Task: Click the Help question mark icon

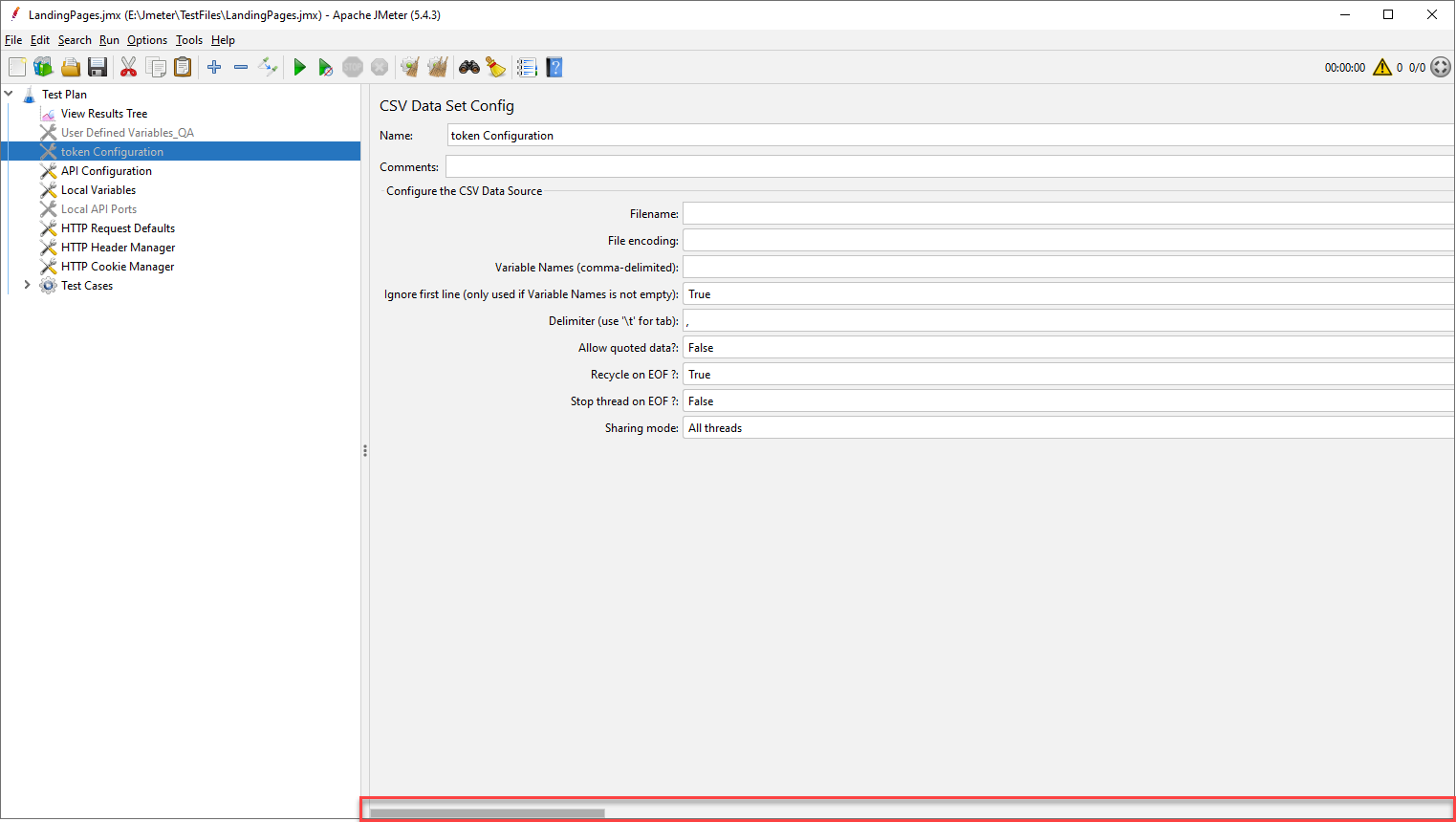Action: click(x=554, y=67)
